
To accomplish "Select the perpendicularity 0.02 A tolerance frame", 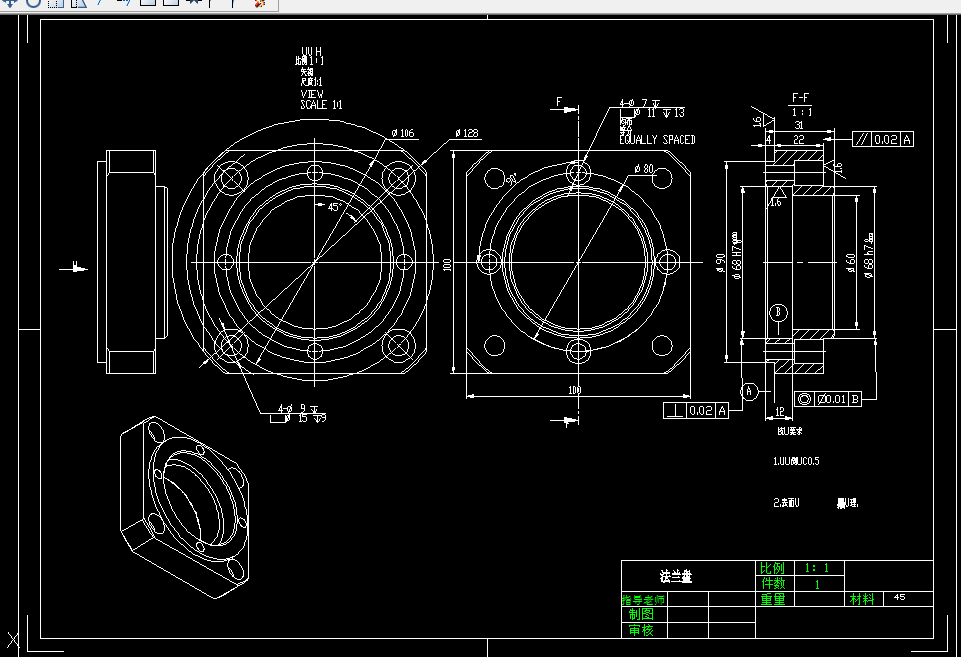I will pyautogui.click(x=696, y=411).
